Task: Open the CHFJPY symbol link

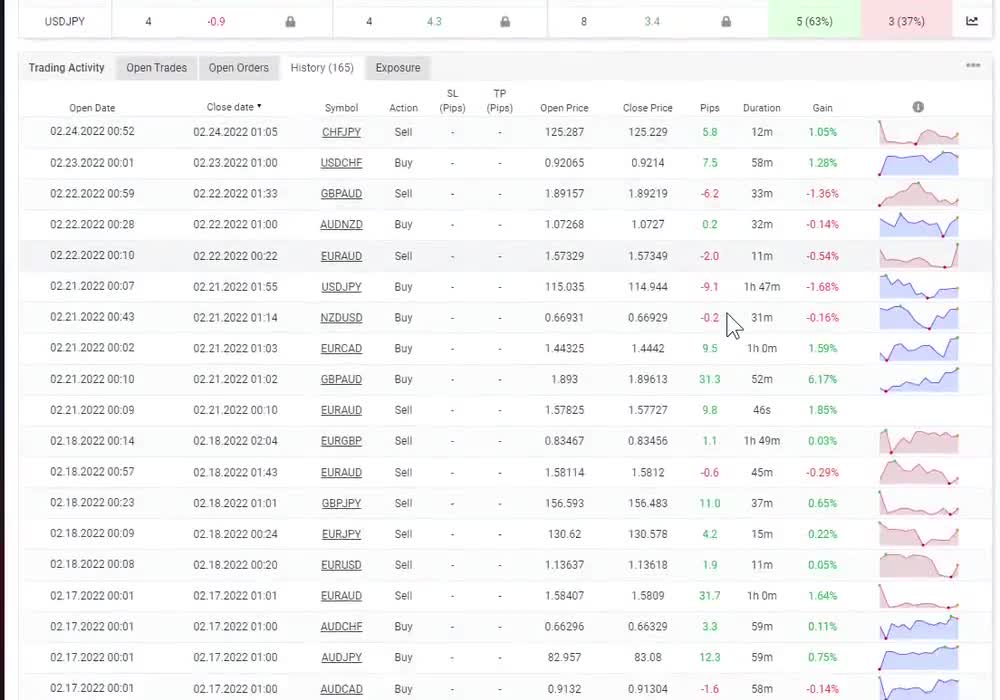Action: tap(341, 131)
